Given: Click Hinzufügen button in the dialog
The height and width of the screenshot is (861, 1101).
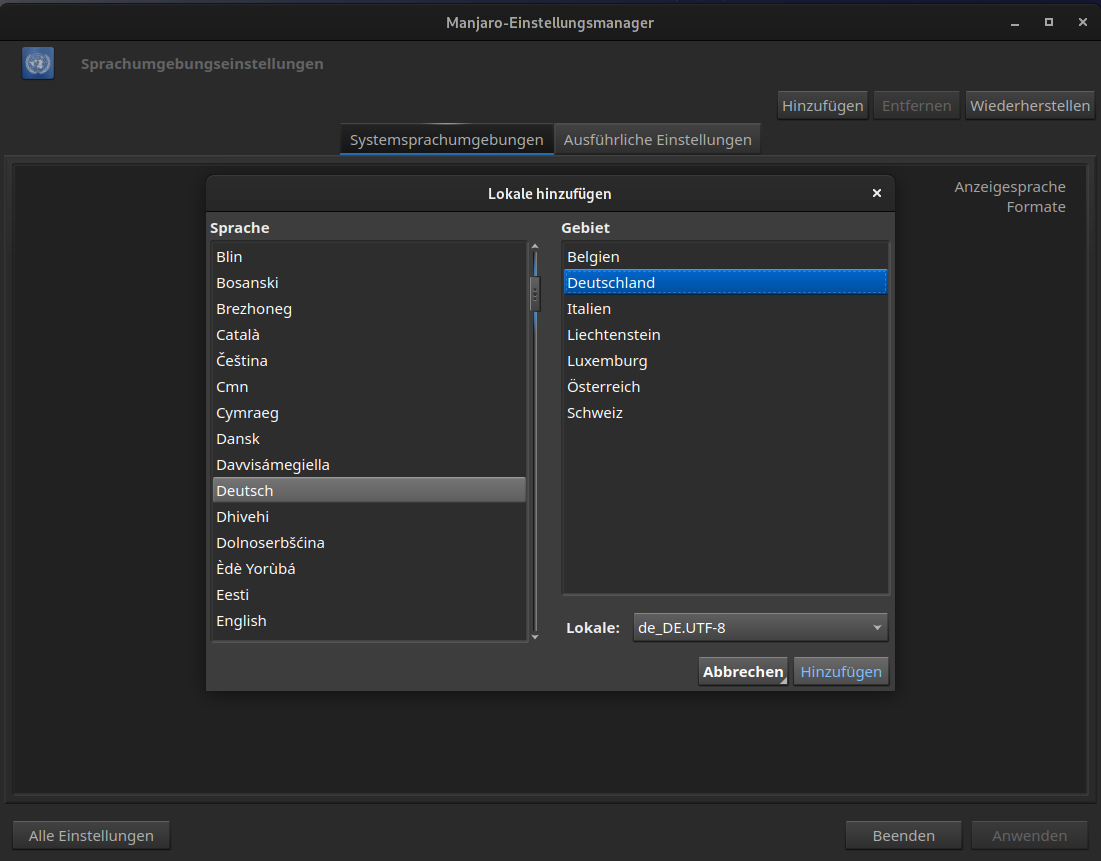Looking at the screenshot, I should pyautogui.click(x=841, y=672).
